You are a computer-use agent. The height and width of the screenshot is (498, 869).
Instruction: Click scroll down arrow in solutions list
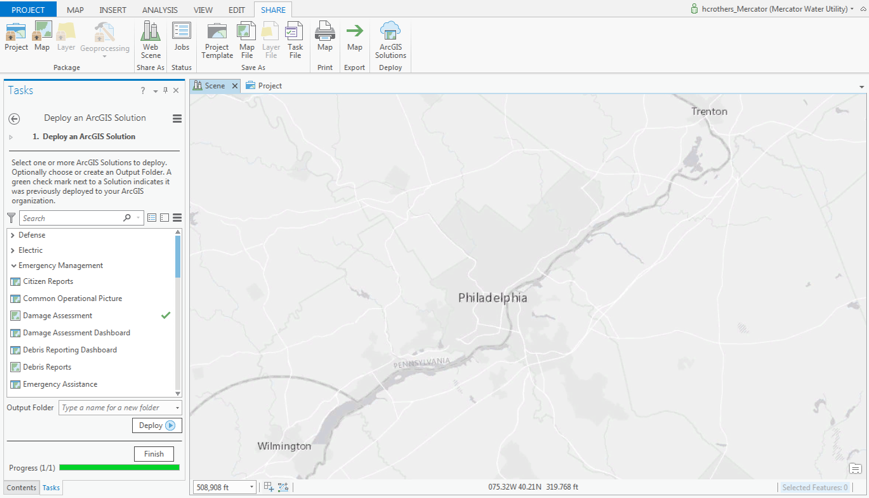click(178, 394)
